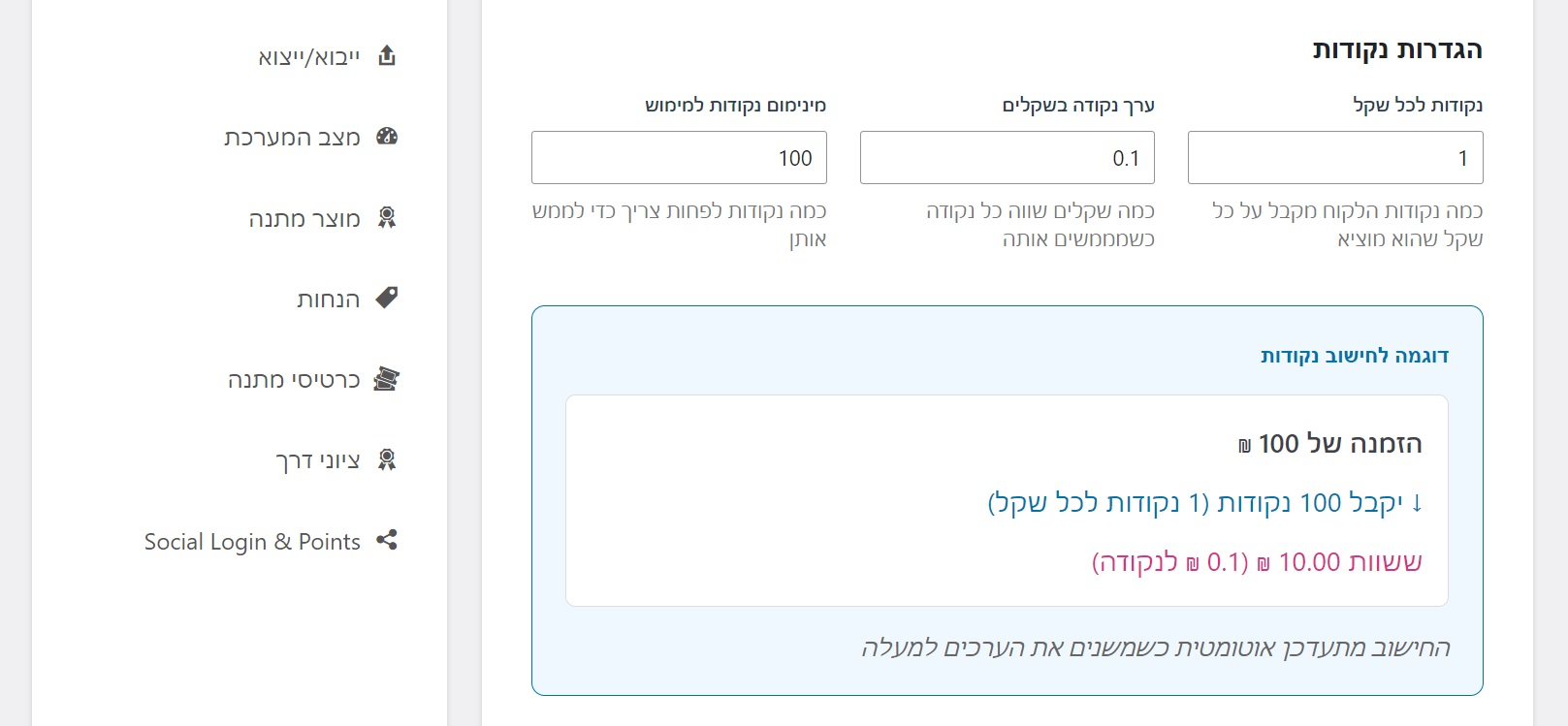Viewport: 1568px width, 726px height.
Task: Open the מוצר מתנה menu item
Action: click(x=304, y=219)
